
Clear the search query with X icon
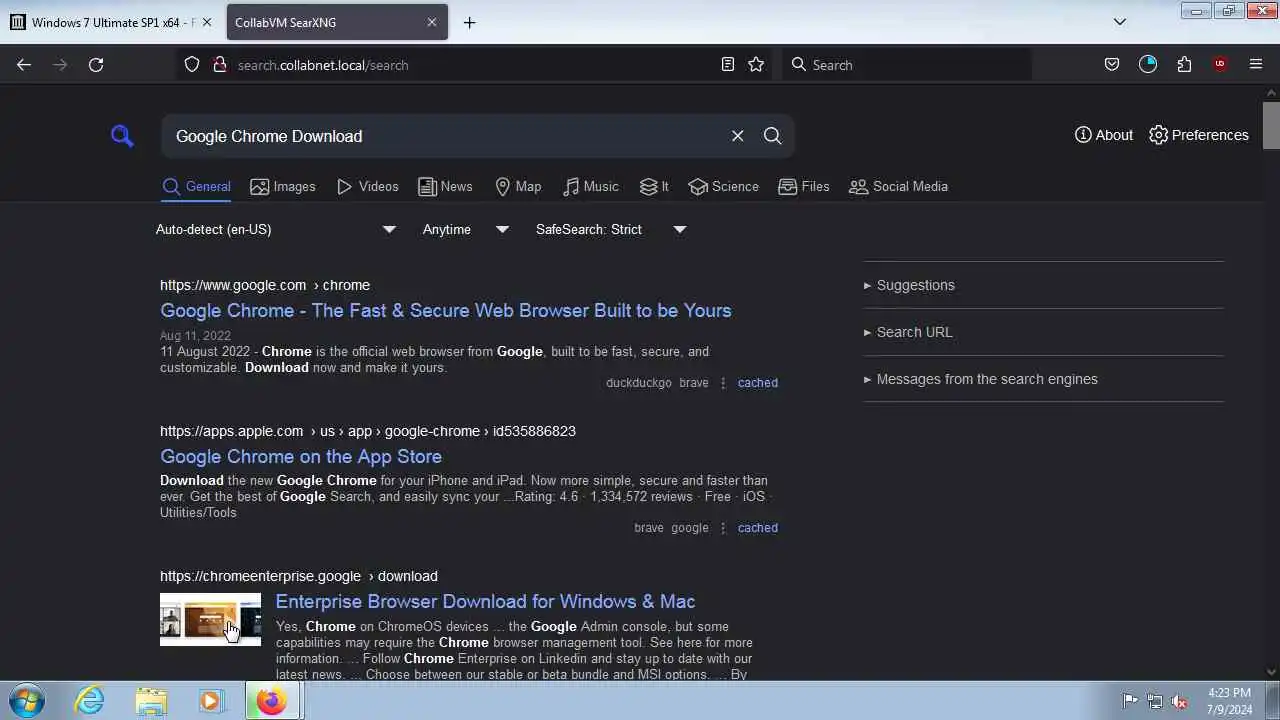coord(737,136)
